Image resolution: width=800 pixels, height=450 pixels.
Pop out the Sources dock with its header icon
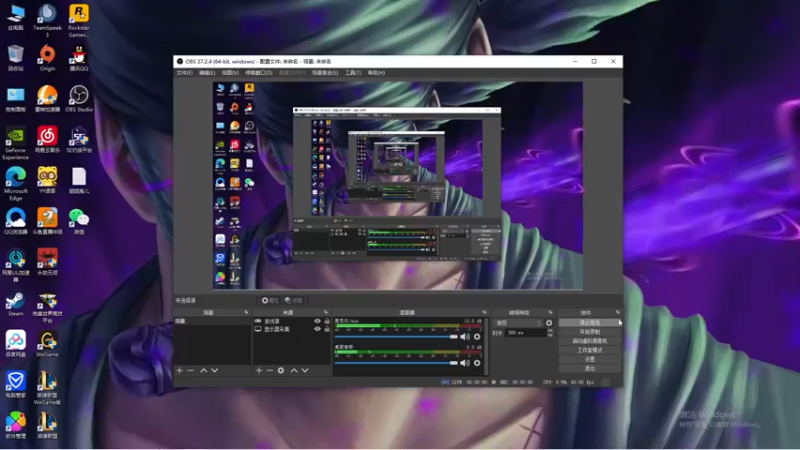(326, 312)
